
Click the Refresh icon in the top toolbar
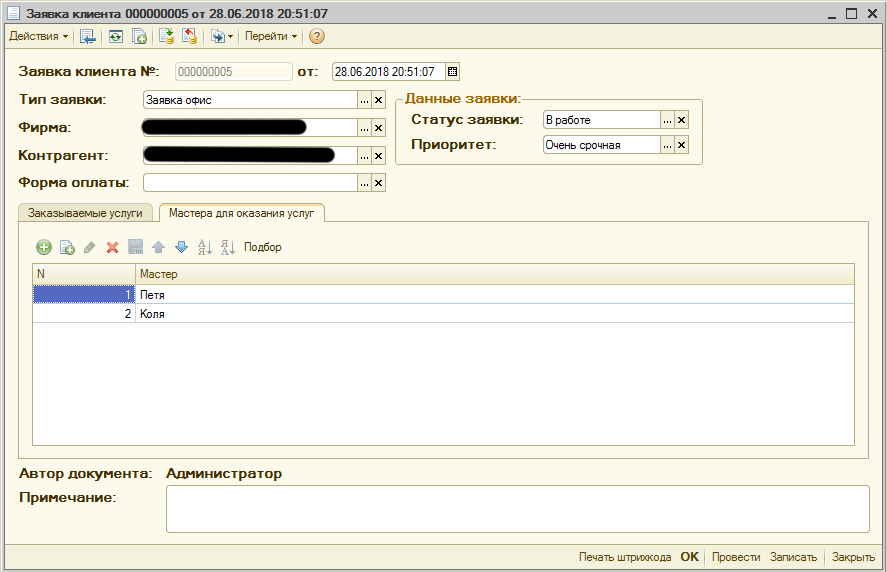click(x=116, y=37)
